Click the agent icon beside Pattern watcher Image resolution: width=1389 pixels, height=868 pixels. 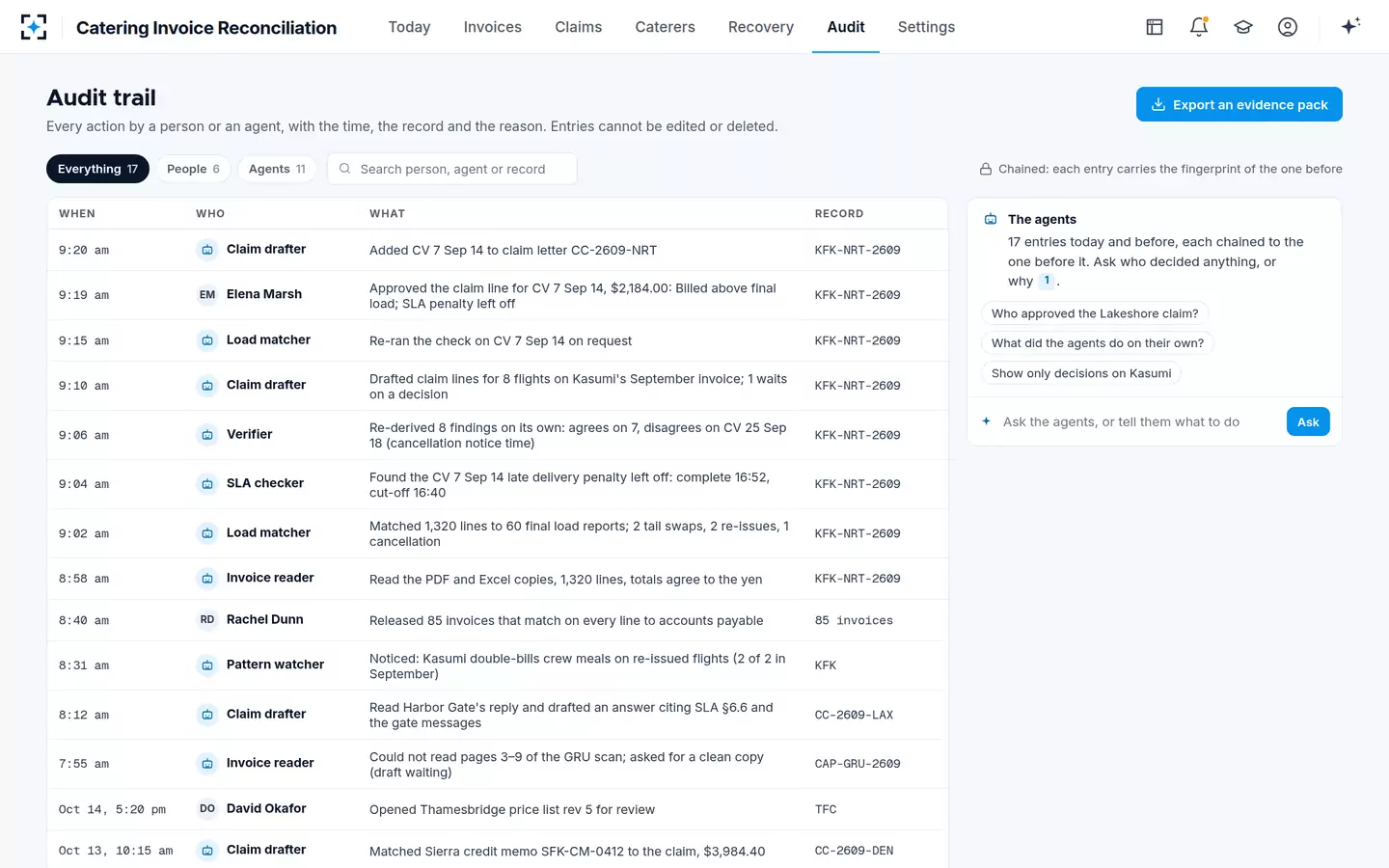[207, 665]
